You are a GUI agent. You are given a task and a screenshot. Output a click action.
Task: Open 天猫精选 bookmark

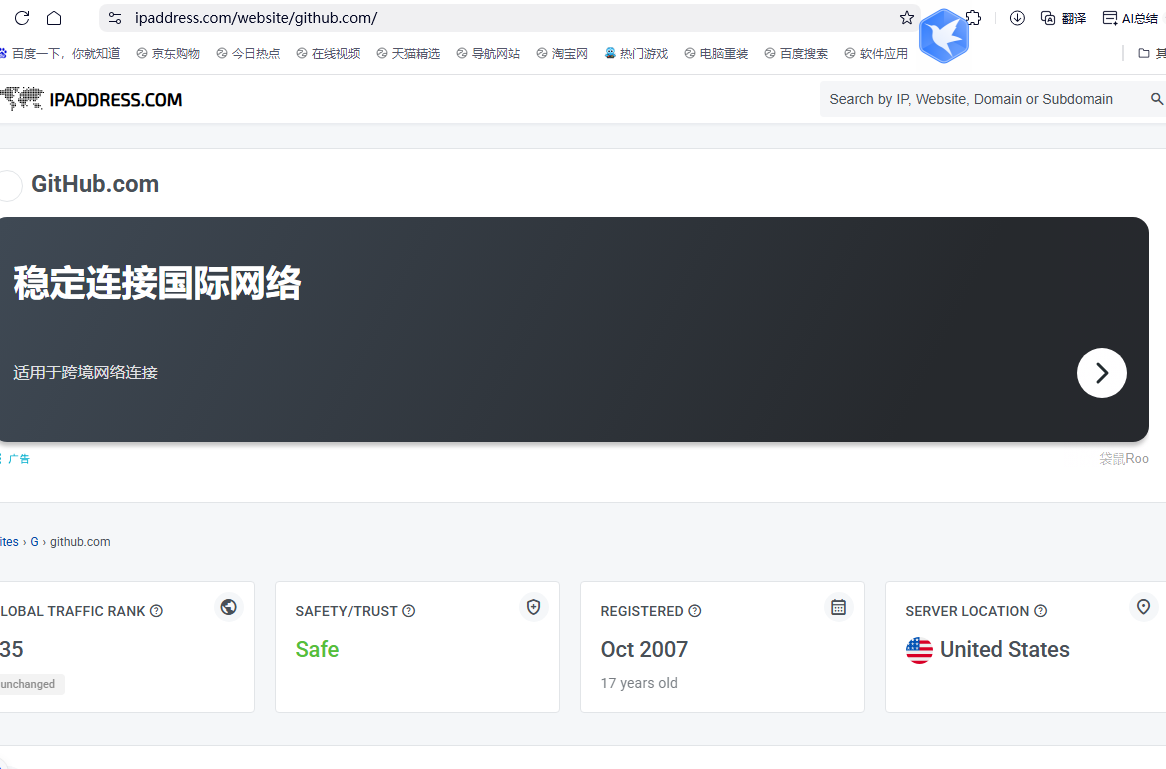(408, 54)
